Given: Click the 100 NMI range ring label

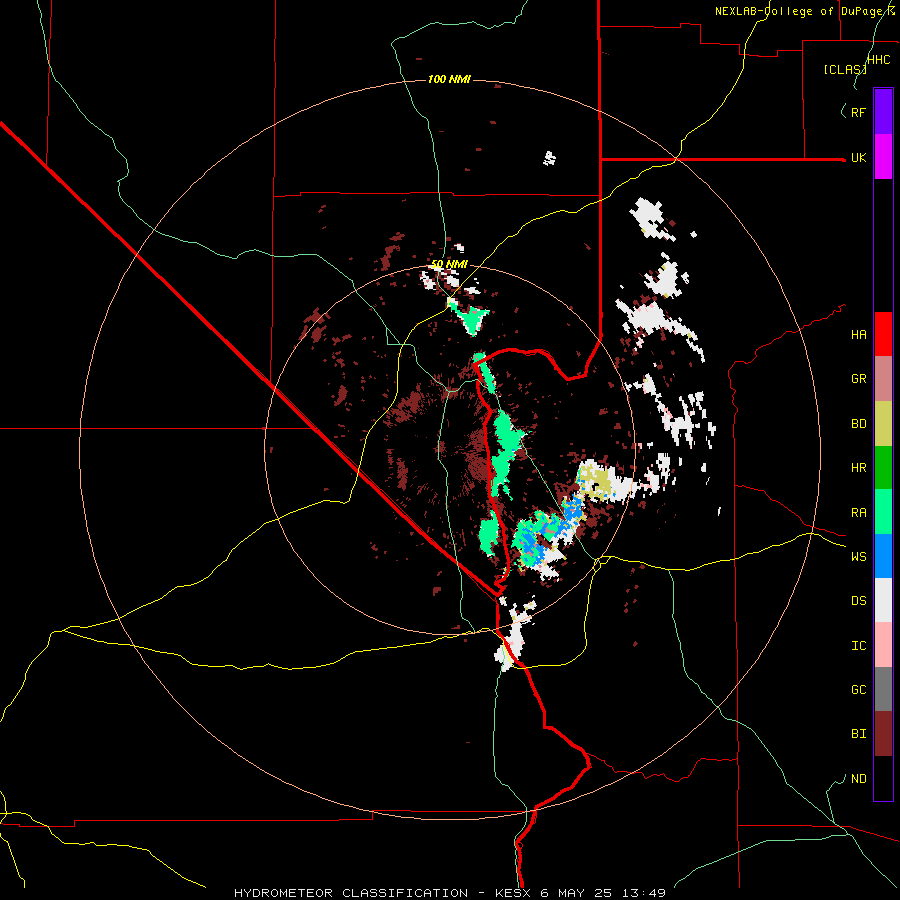Looking at the screenshot, I should pyautogui.click(x=449, y=79).
